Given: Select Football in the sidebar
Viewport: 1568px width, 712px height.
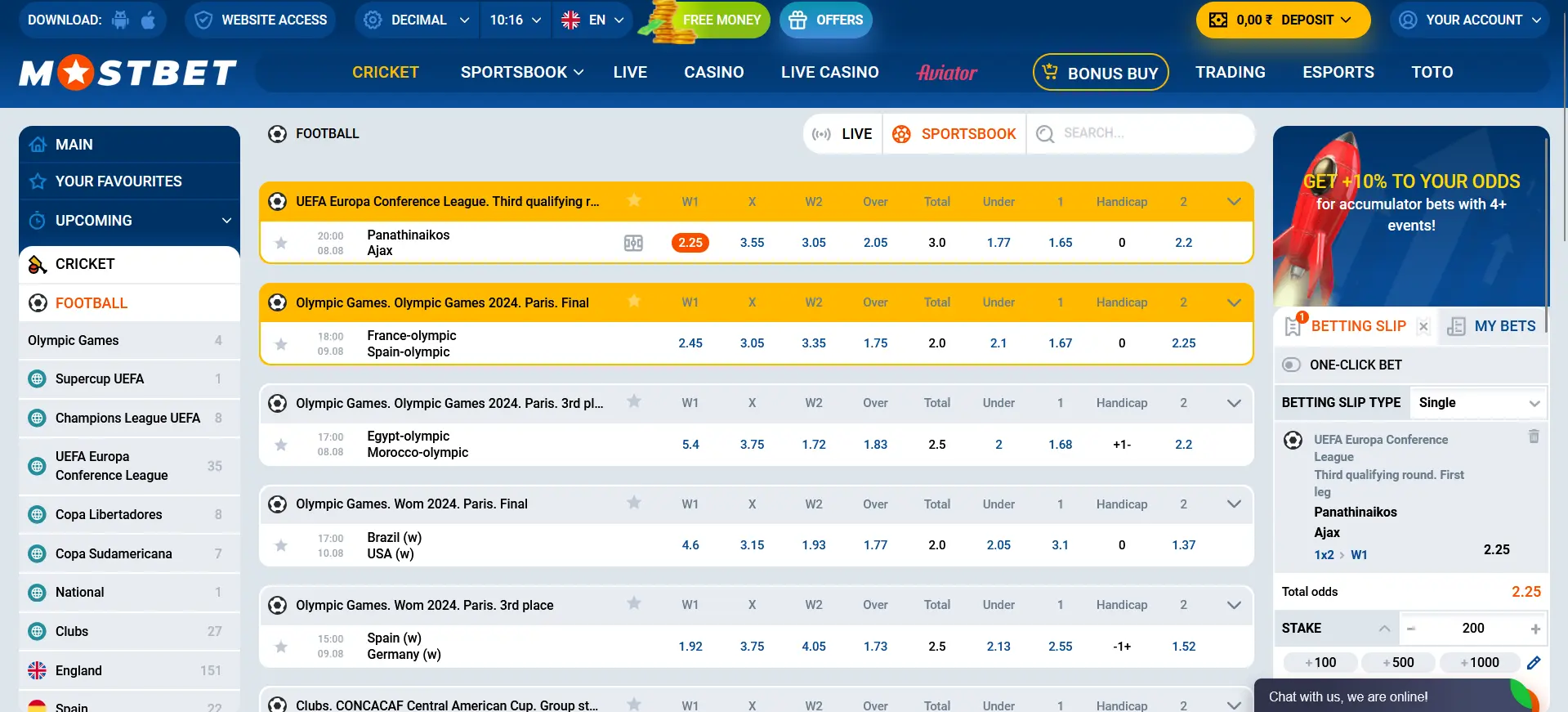Looking at the screenshot, I should (129, 303).
